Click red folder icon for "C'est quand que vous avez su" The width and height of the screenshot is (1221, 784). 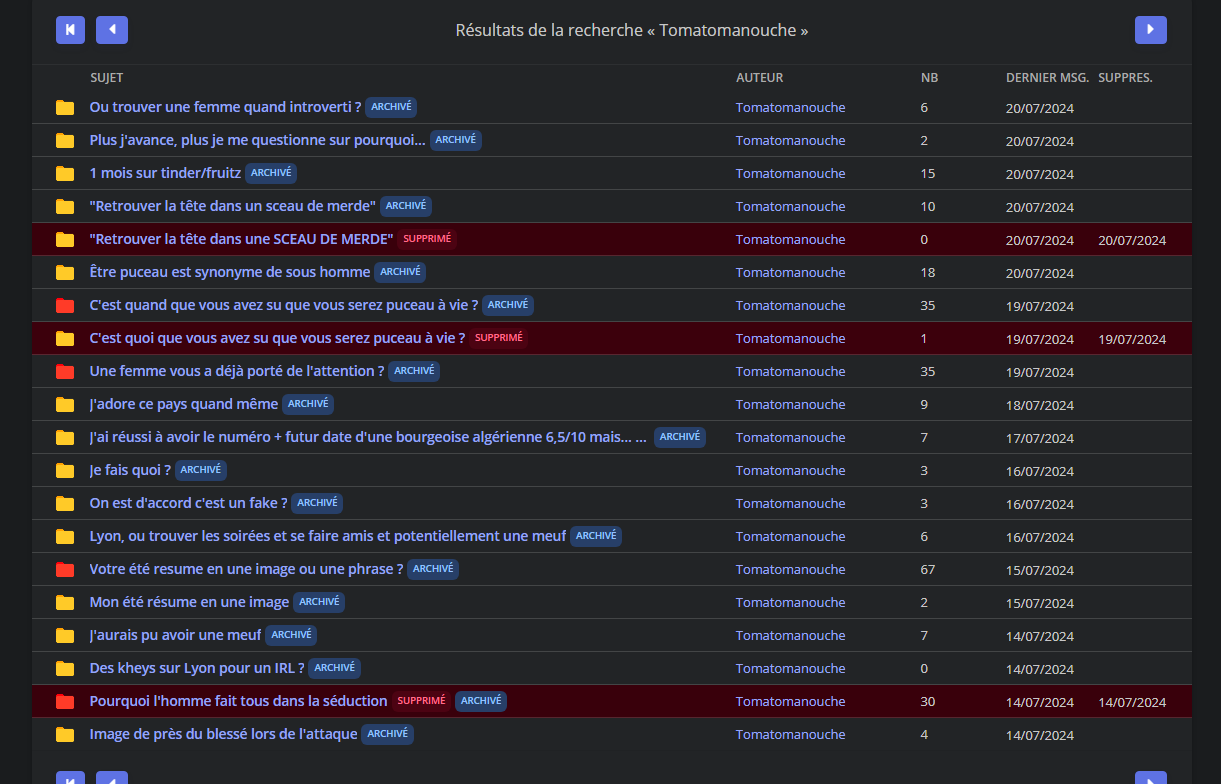pyautogui.click(x=65, y=306)
